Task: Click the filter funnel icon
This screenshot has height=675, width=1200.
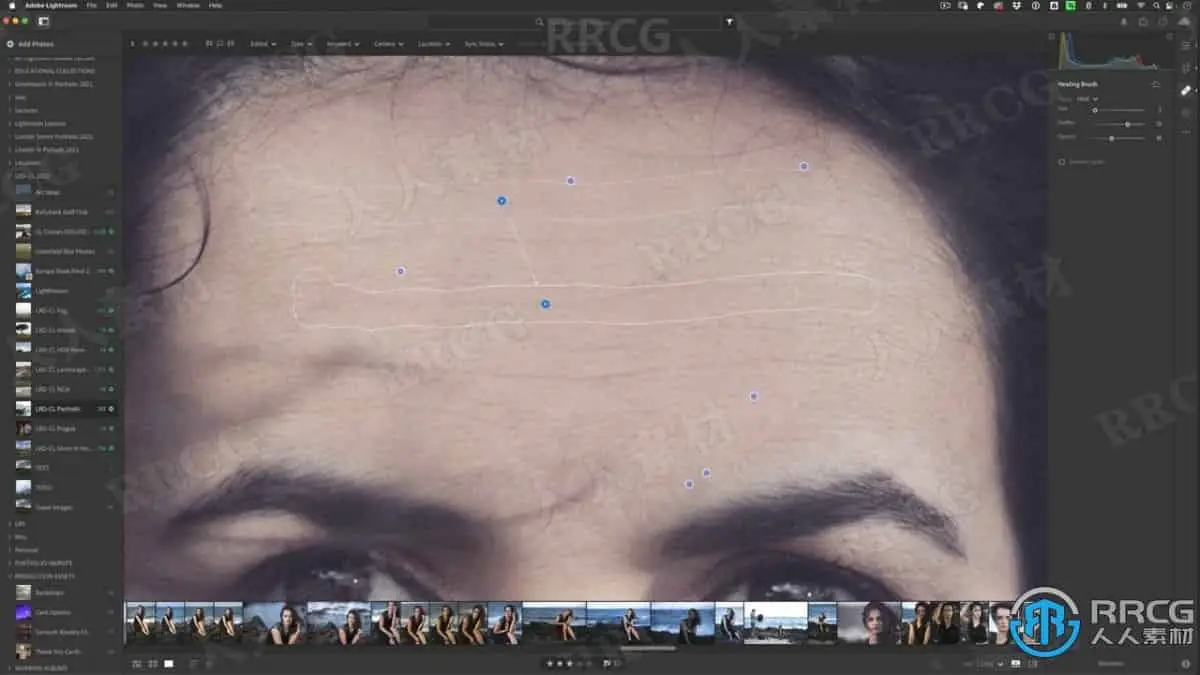Action: click(729, 21)
